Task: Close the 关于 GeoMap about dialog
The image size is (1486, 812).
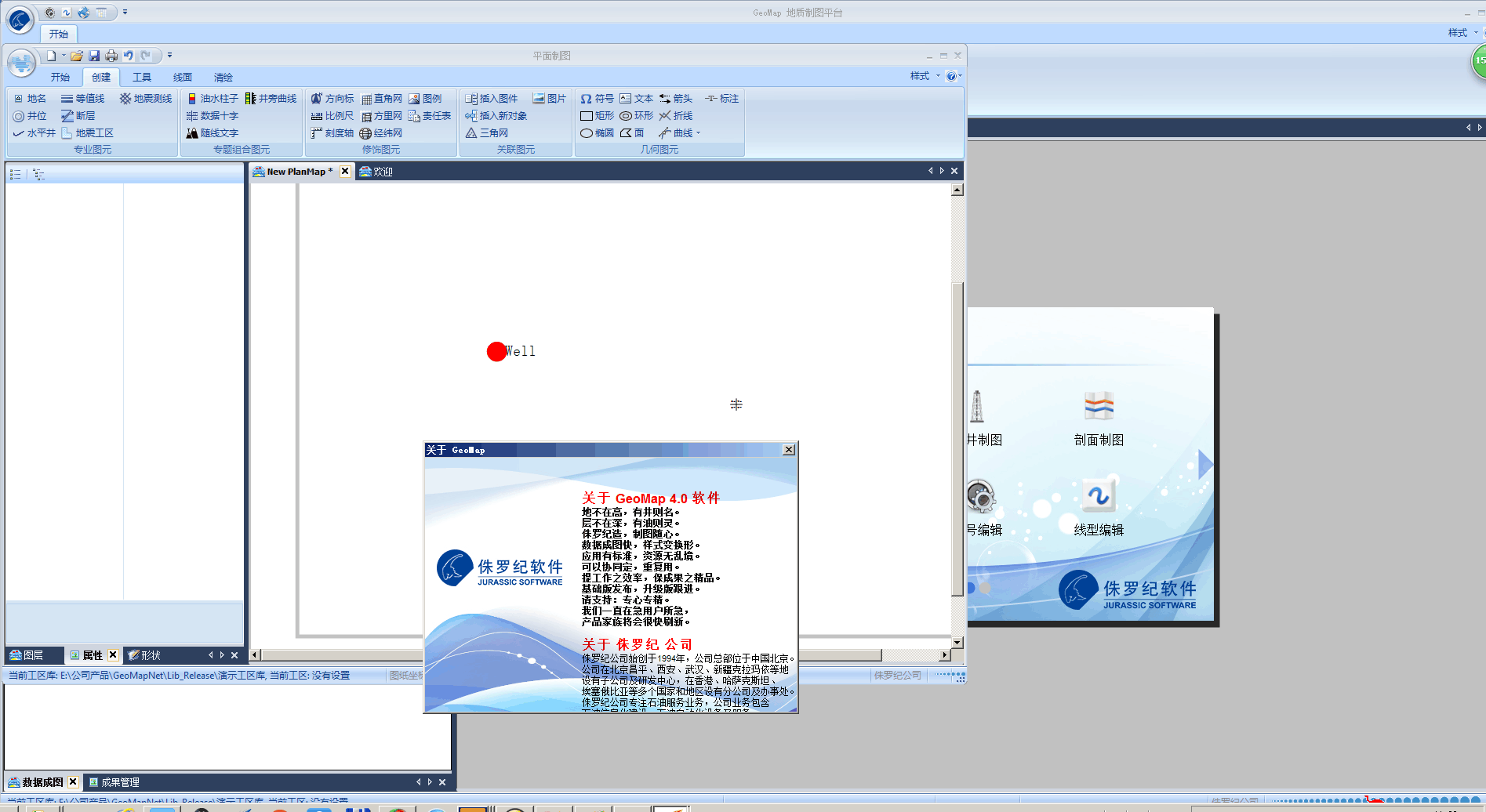Action: (789, 450)
